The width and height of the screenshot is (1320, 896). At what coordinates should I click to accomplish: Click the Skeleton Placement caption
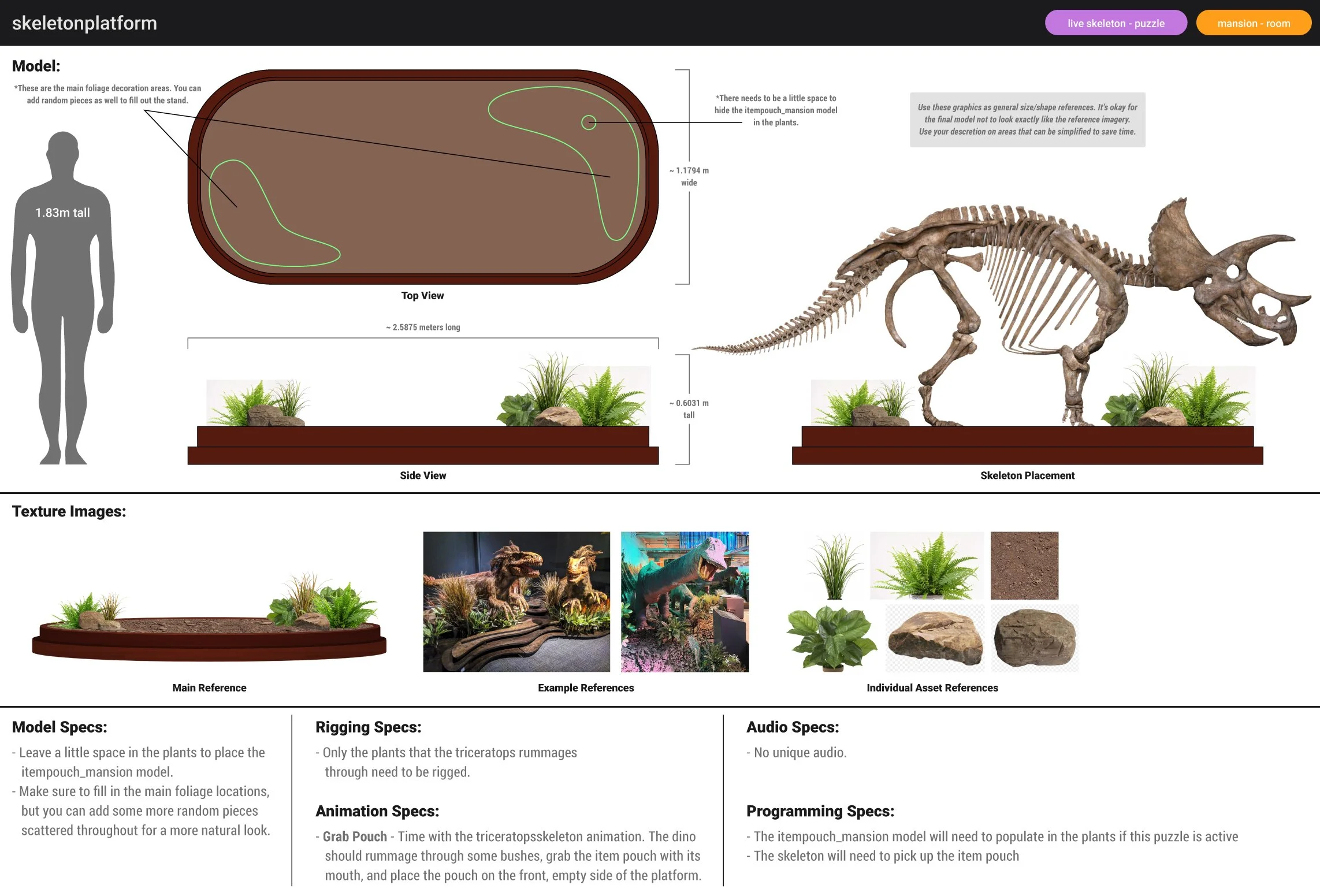pyautogui.click(x=1027, y=475)
